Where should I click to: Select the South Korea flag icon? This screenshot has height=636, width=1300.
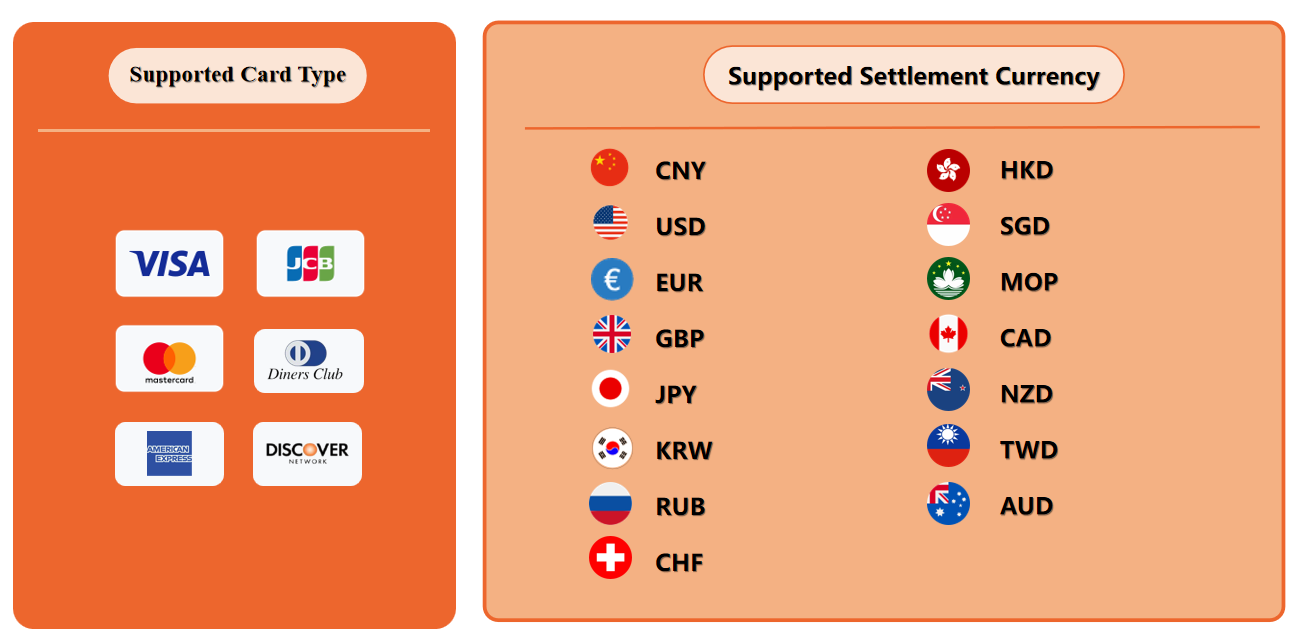tap(611, 448)
